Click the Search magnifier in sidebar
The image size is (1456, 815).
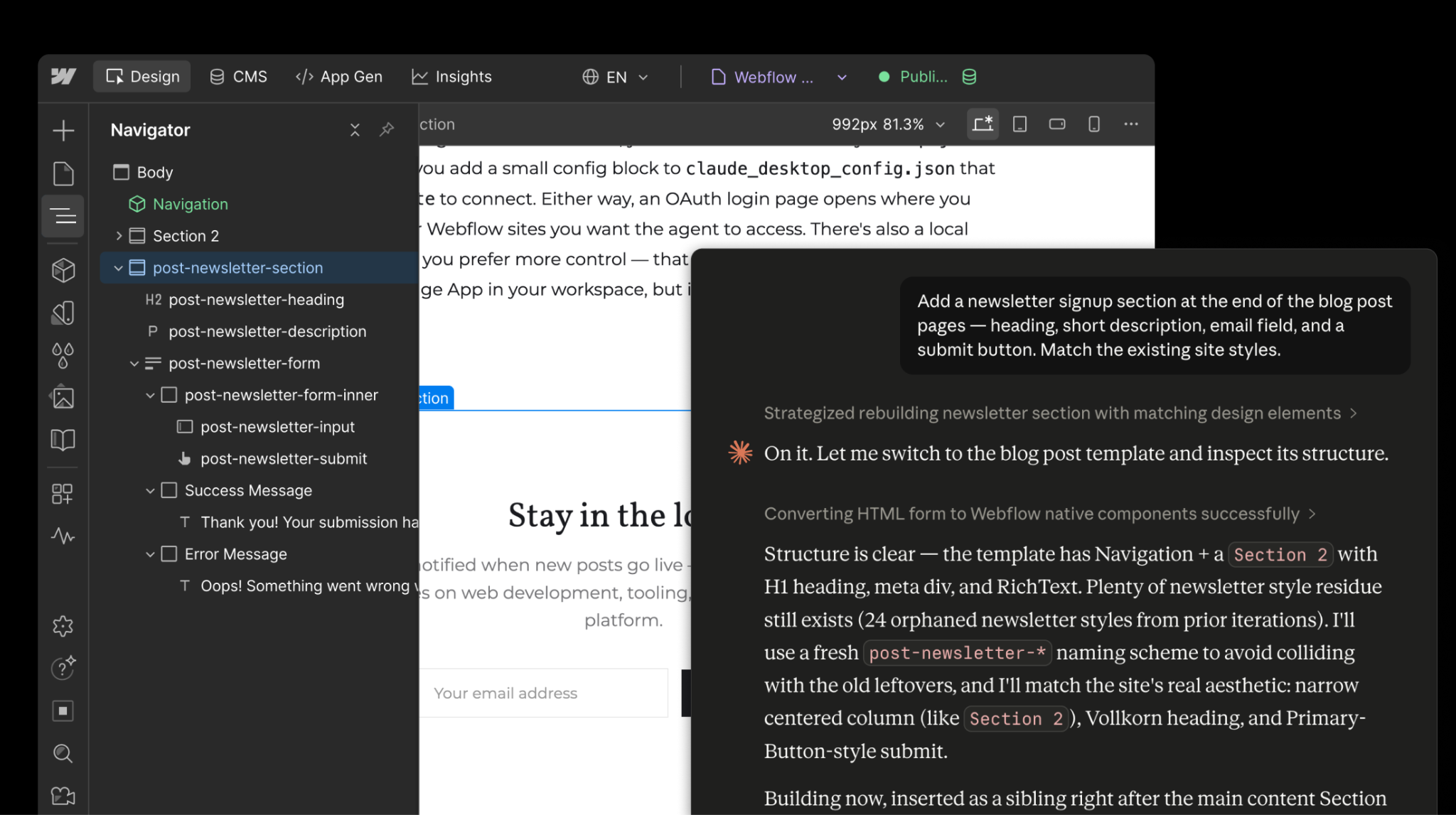coord(63,753)
